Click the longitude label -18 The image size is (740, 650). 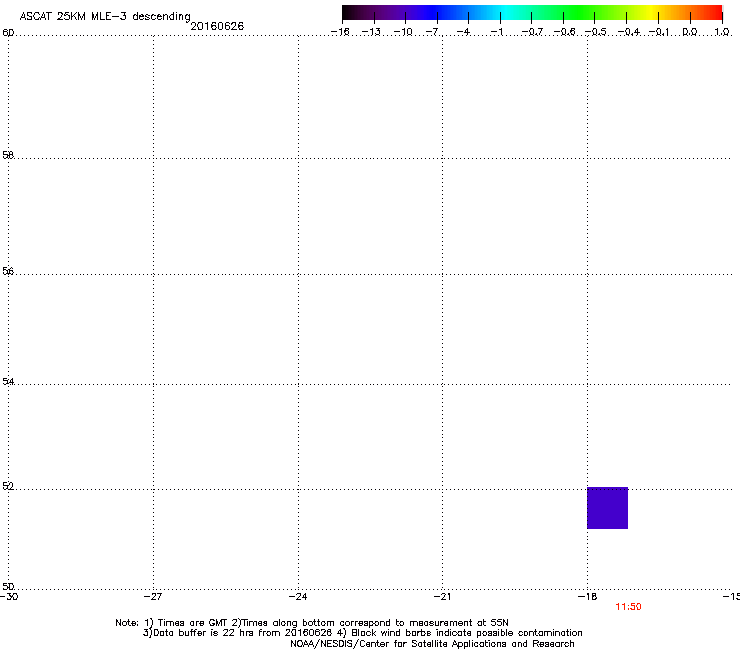(x=588, y=597)
